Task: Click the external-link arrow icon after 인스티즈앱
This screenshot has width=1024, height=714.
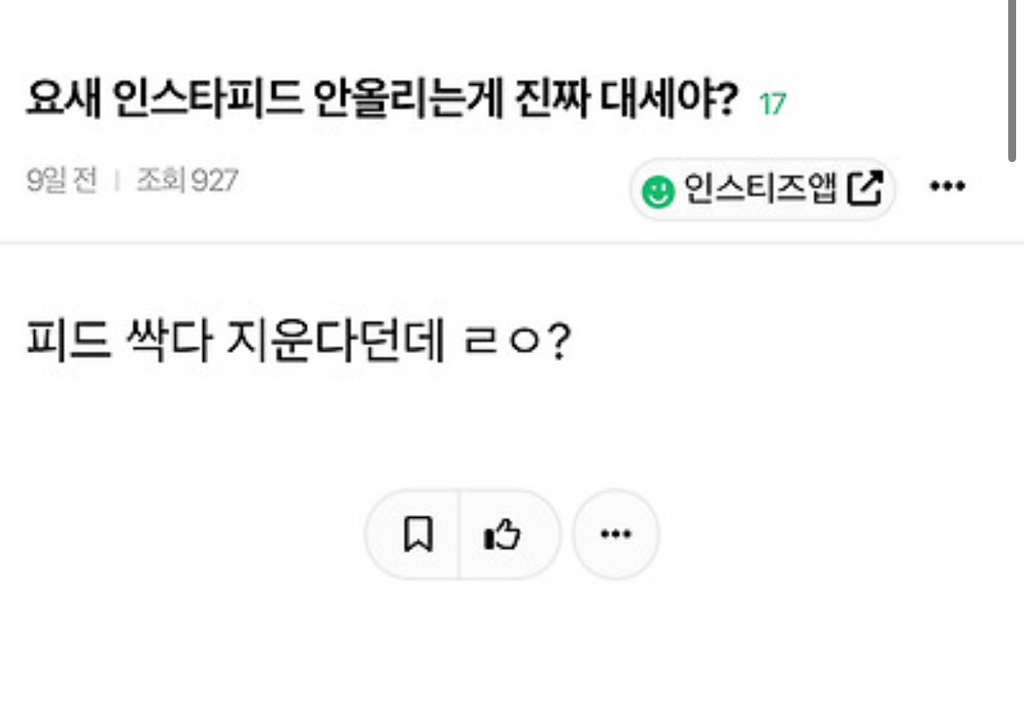Action: tap(865, 188)
